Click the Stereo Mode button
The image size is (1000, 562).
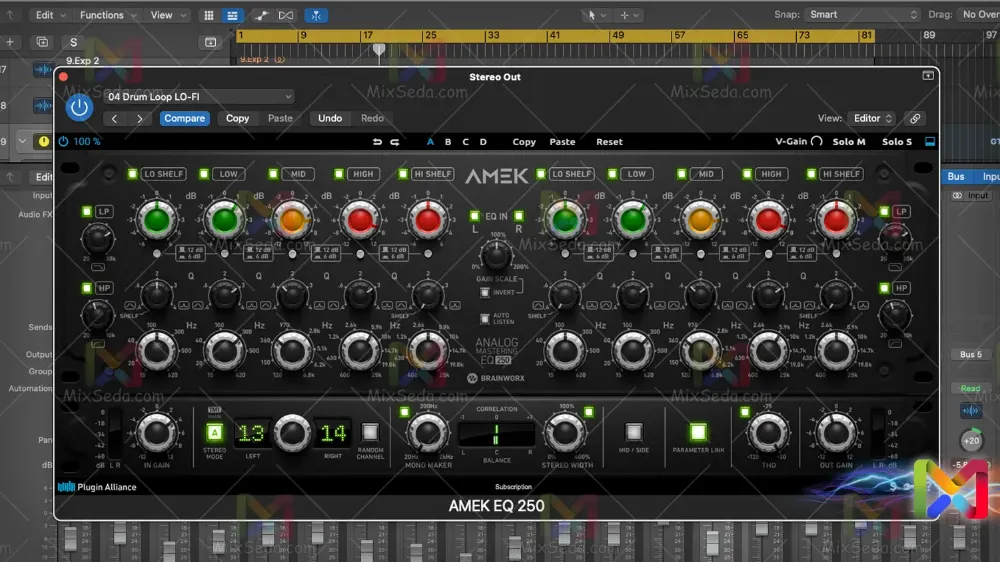pos(215,433)
